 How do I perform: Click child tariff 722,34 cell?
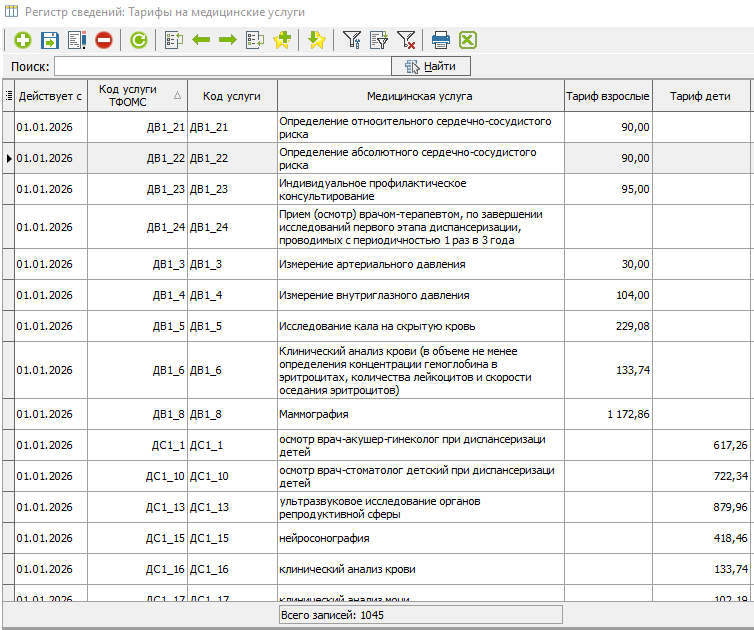[x=701, y=476]
